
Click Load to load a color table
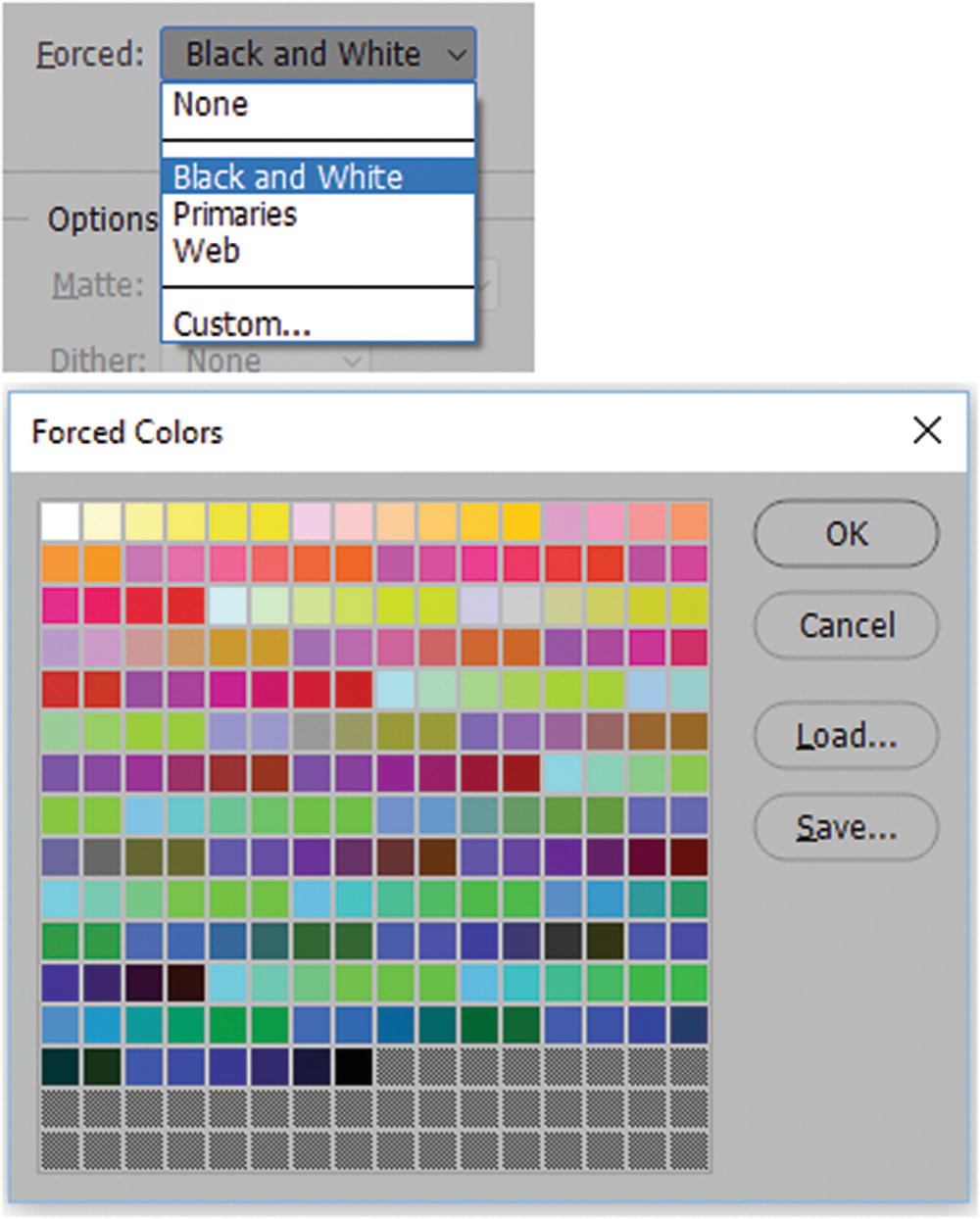pyautogui.click(x=845, y=736)
